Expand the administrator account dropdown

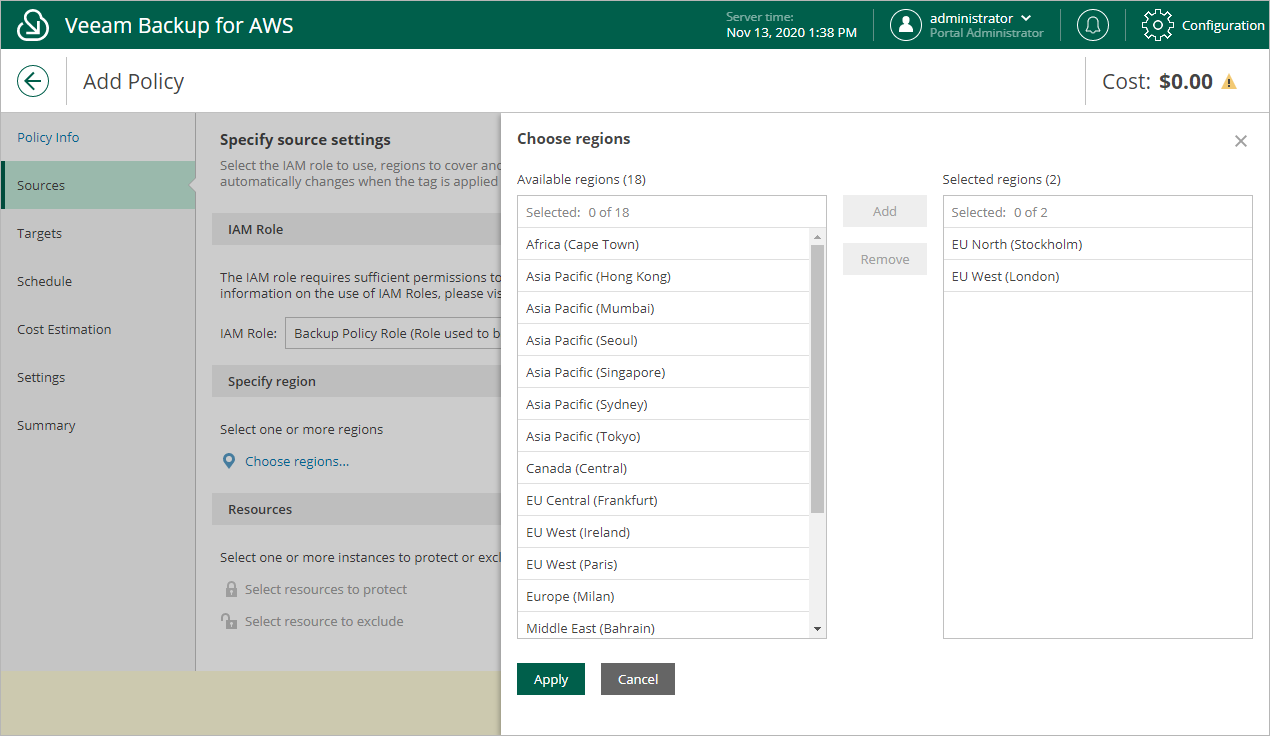[x=1026, y=18]
